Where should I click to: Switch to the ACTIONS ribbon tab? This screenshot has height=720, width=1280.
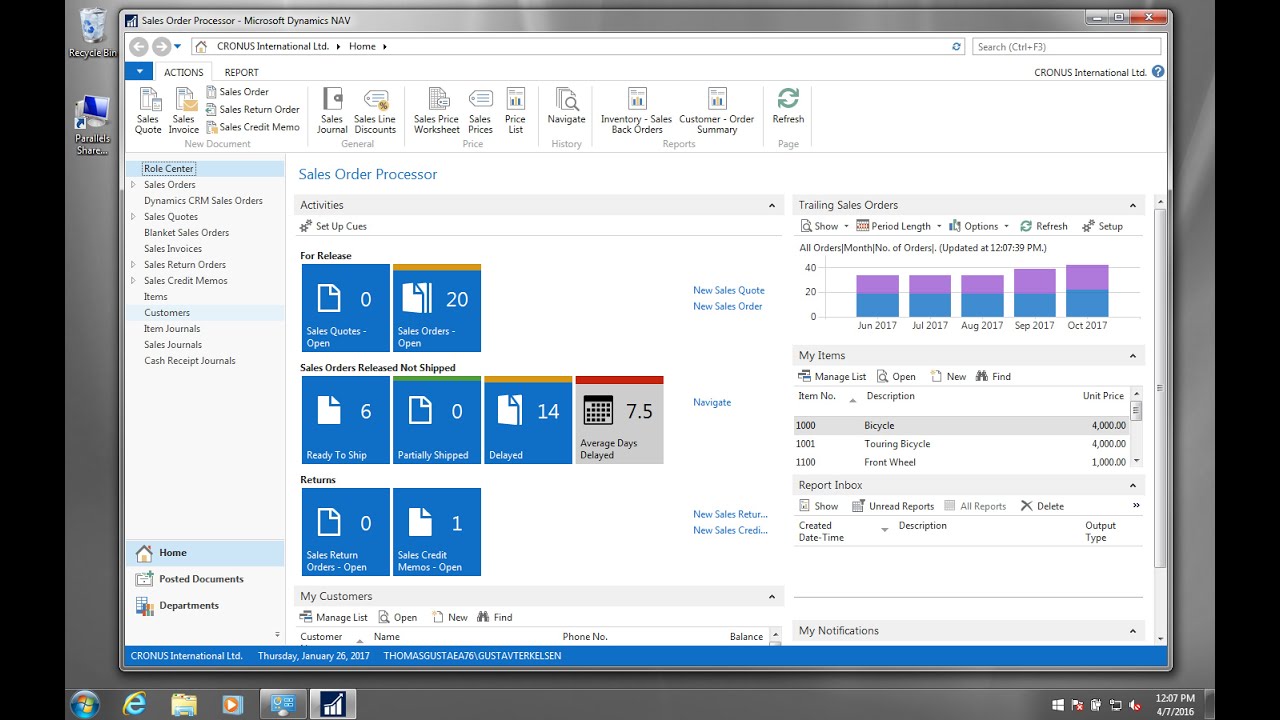point(184,72)
